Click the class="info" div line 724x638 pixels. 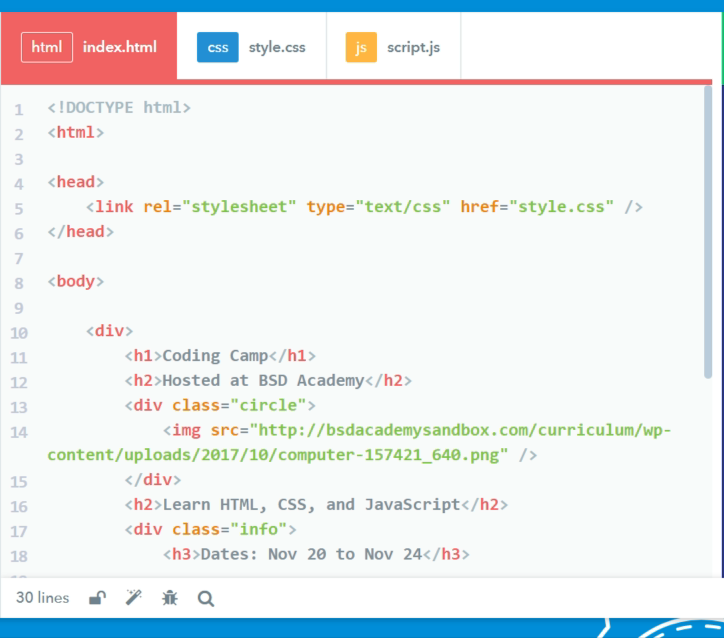[x=211, y=530]
